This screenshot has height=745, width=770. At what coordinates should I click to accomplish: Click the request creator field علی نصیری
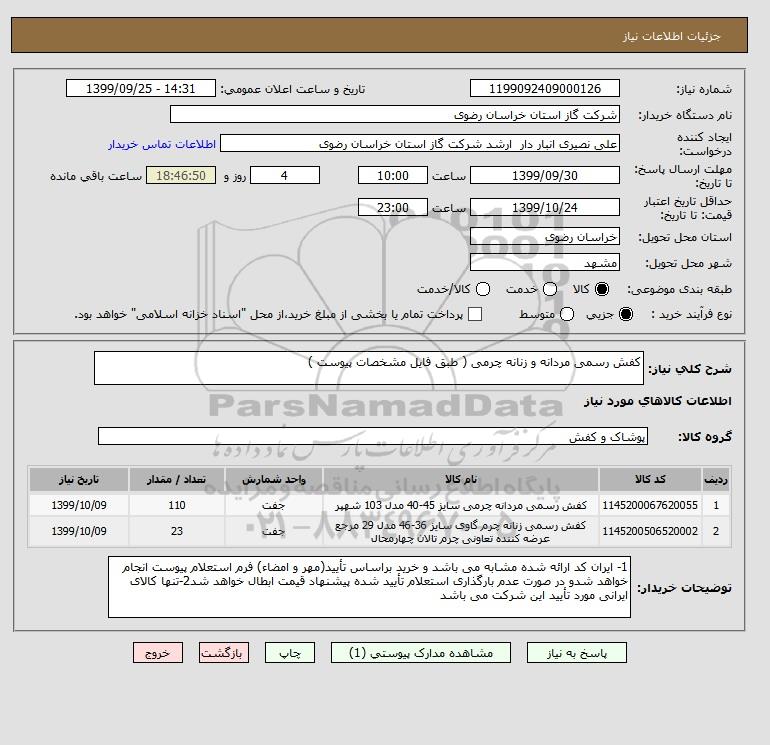point(420,144)
